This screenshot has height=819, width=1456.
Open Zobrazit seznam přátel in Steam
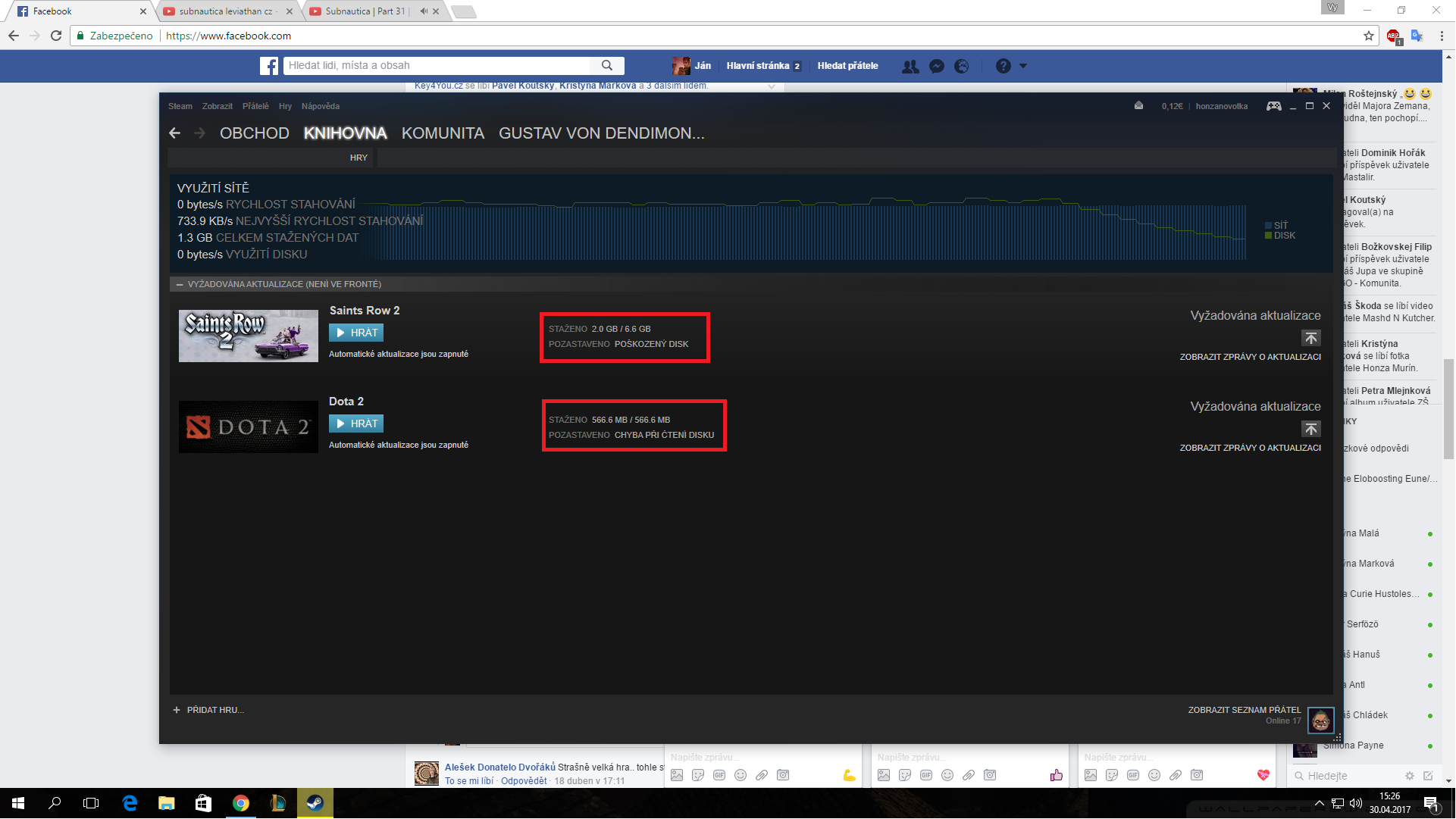[1245, 710]
